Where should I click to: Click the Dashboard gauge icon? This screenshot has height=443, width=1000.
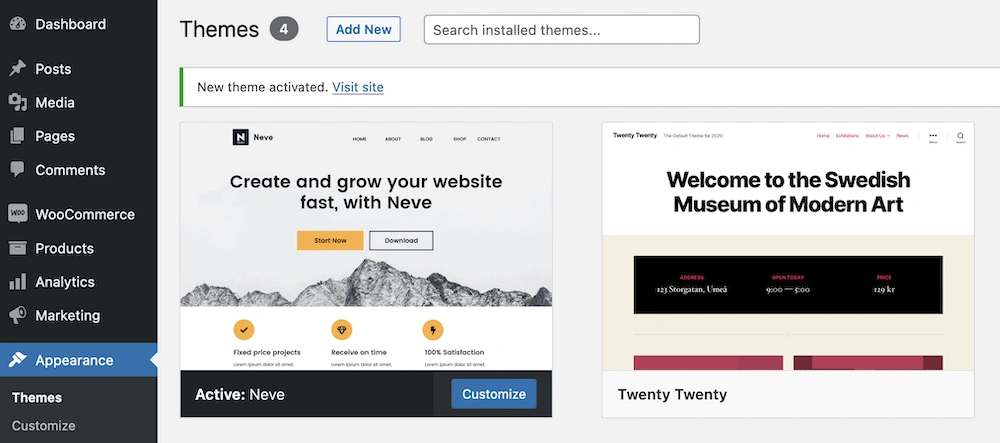tap(17, 24)
